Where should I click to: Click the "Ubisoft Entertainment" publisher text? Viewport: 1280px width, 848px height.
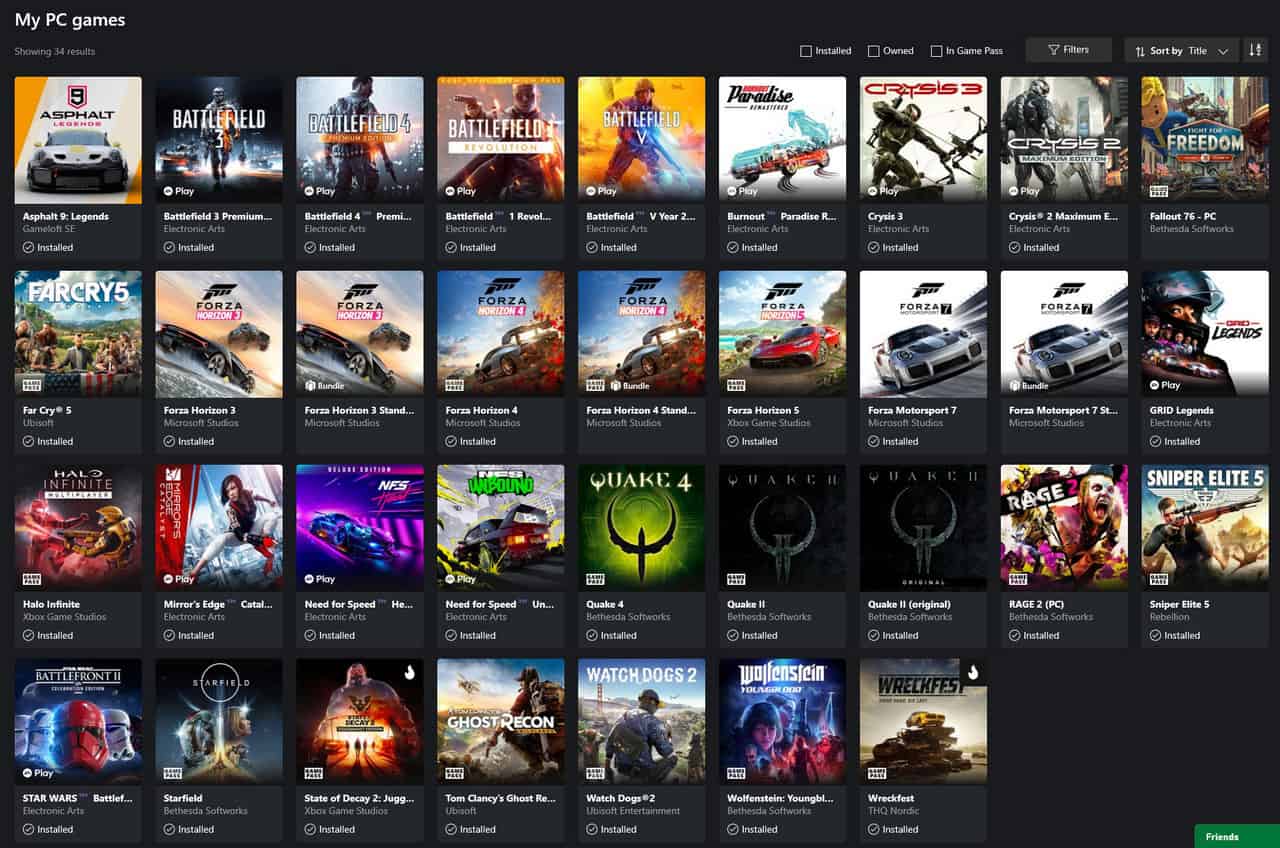pos(633,811)
